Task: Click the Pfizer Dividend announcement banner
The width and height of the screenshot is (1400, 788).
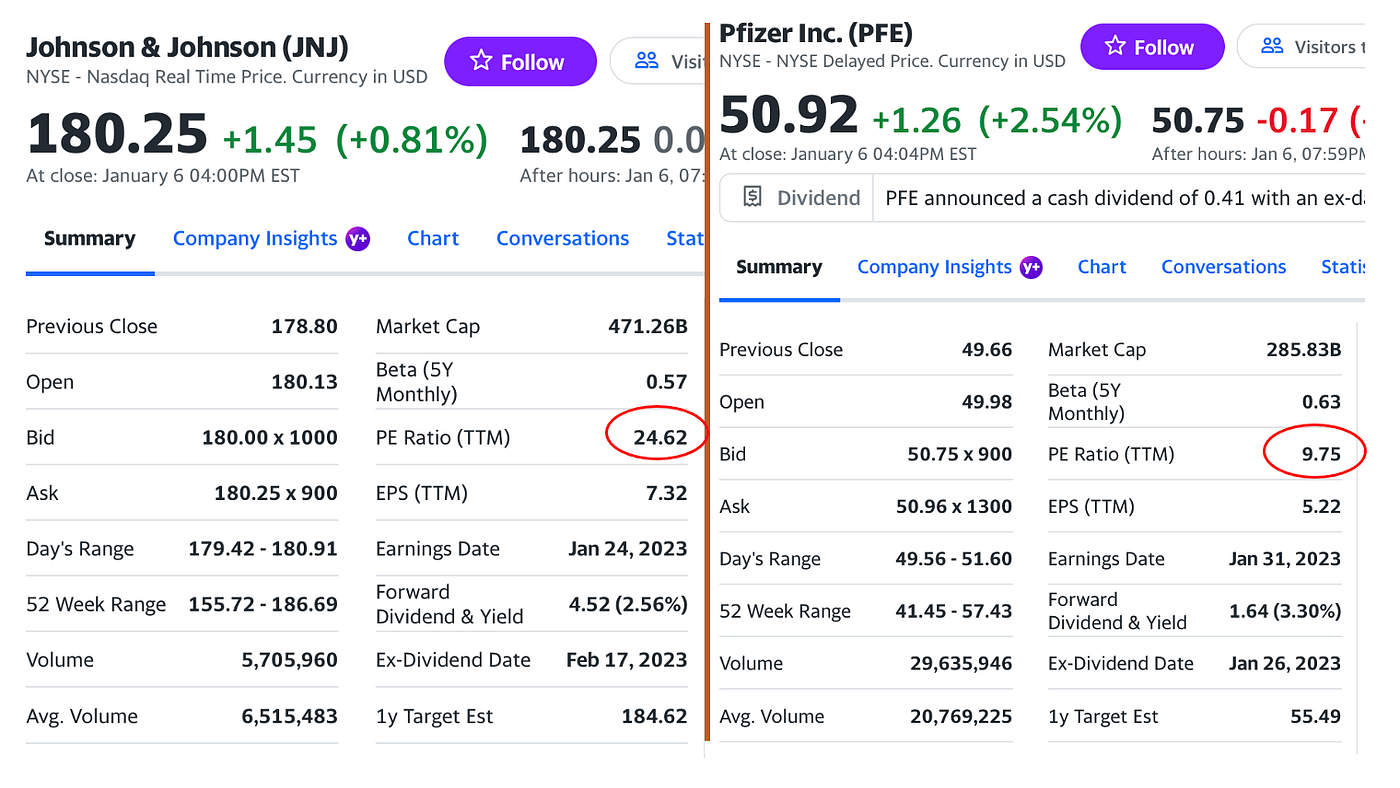Action: pos(1041,197)
